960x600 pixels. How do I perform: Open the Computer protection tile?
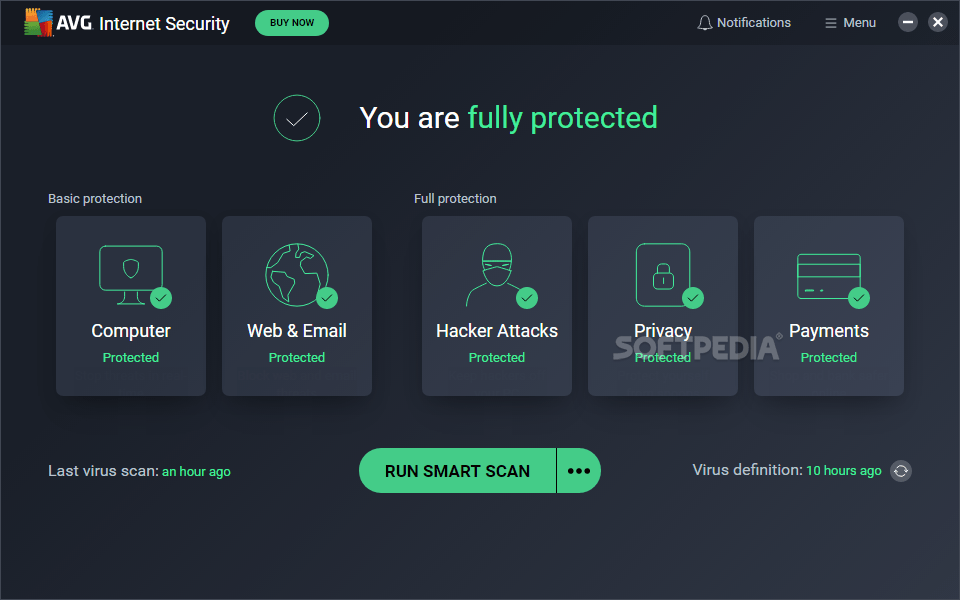pyautogui.click(x=131, y=306)
